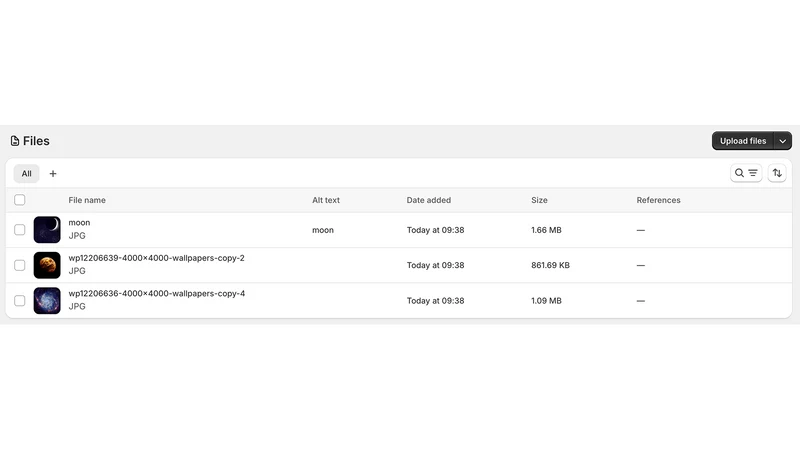Open the sort options arrows icon
Screen dimensions: 800x450
(777, 173)
